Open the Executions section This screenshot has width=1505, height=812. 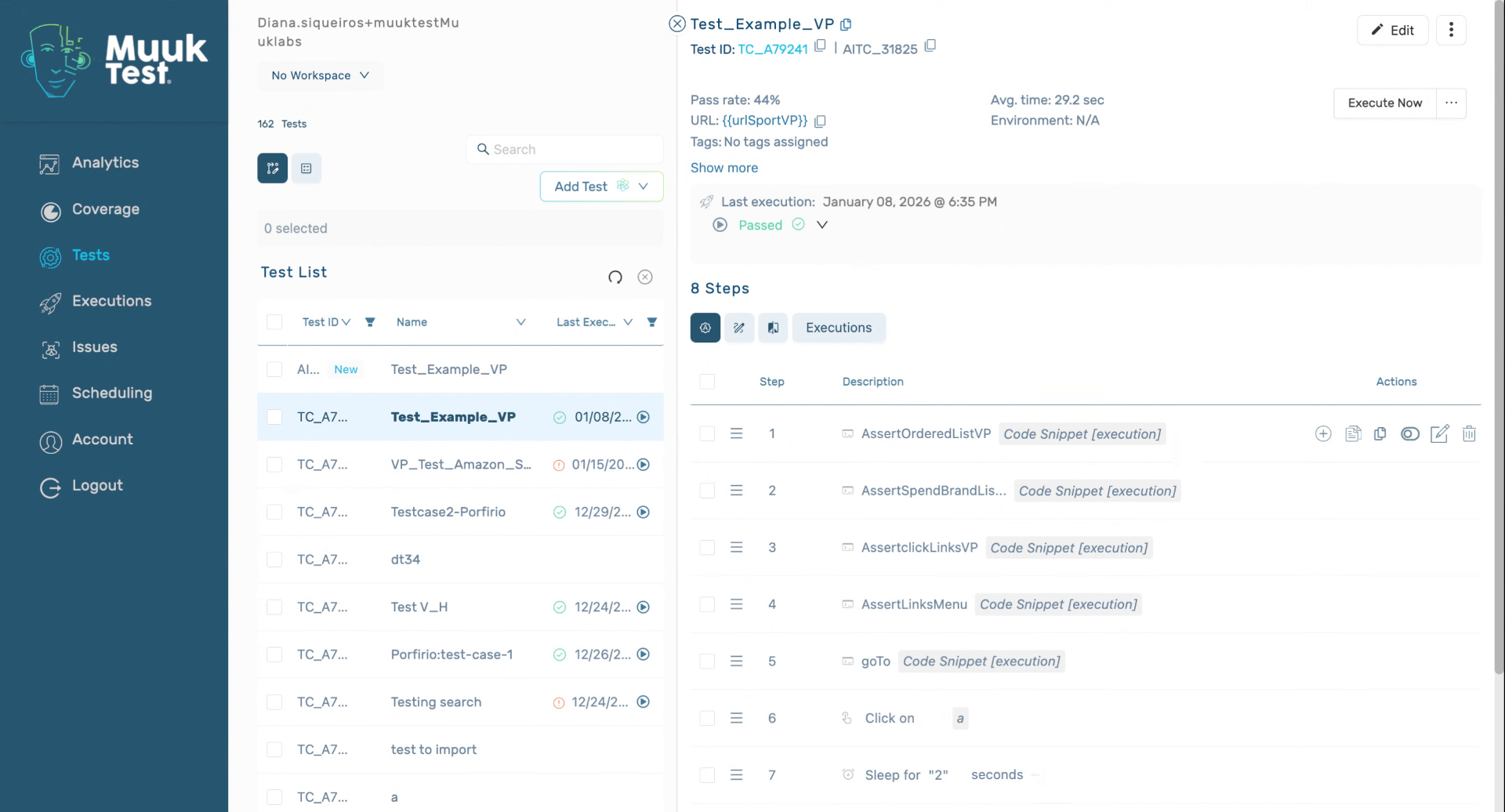pyautogui.click(x=111, y=301)
